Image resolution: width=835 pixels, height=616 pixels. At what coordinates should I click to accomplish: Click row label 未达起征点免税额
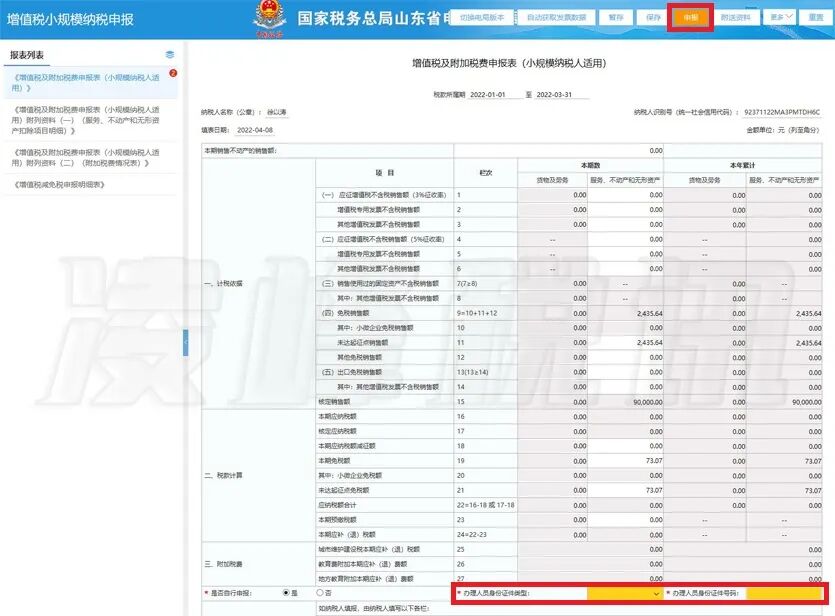click(344, 490)
